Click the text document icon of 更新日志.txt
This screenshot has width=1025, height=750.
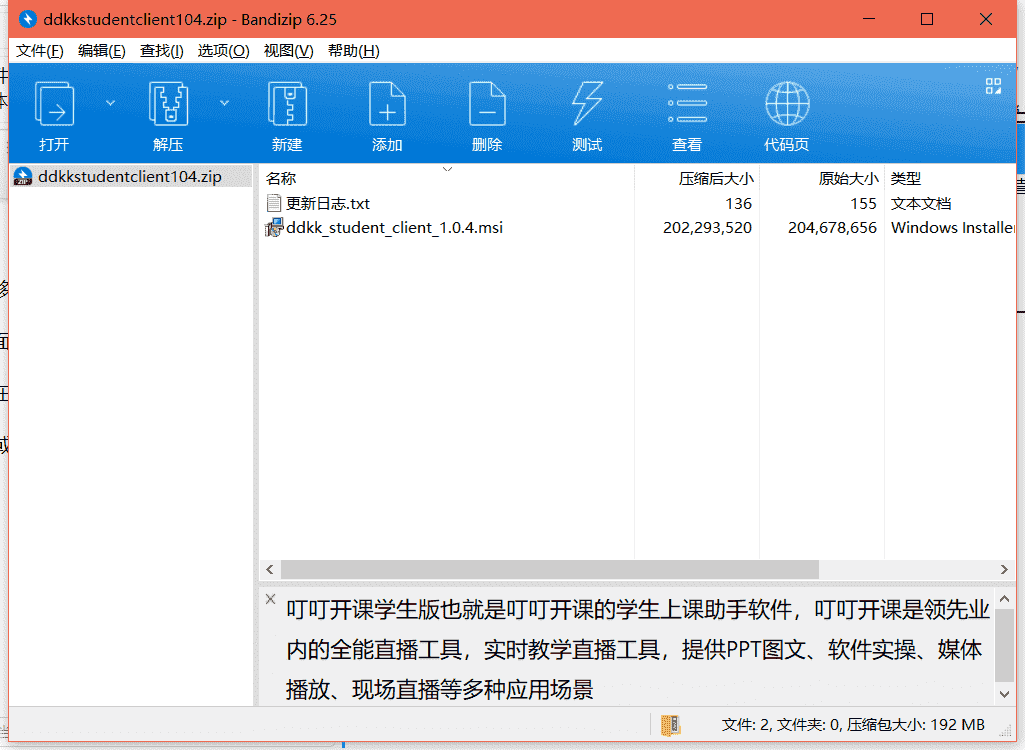pos(274,203)
